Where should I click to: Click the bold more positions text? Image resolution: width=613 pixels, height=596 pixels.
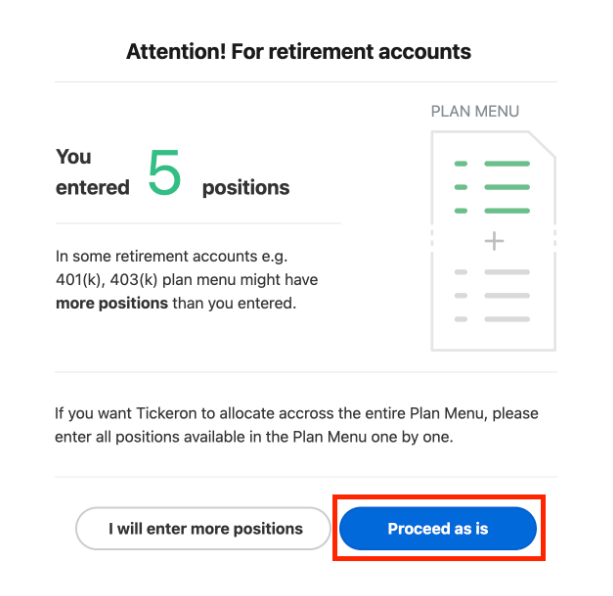[x=112, y=303]
